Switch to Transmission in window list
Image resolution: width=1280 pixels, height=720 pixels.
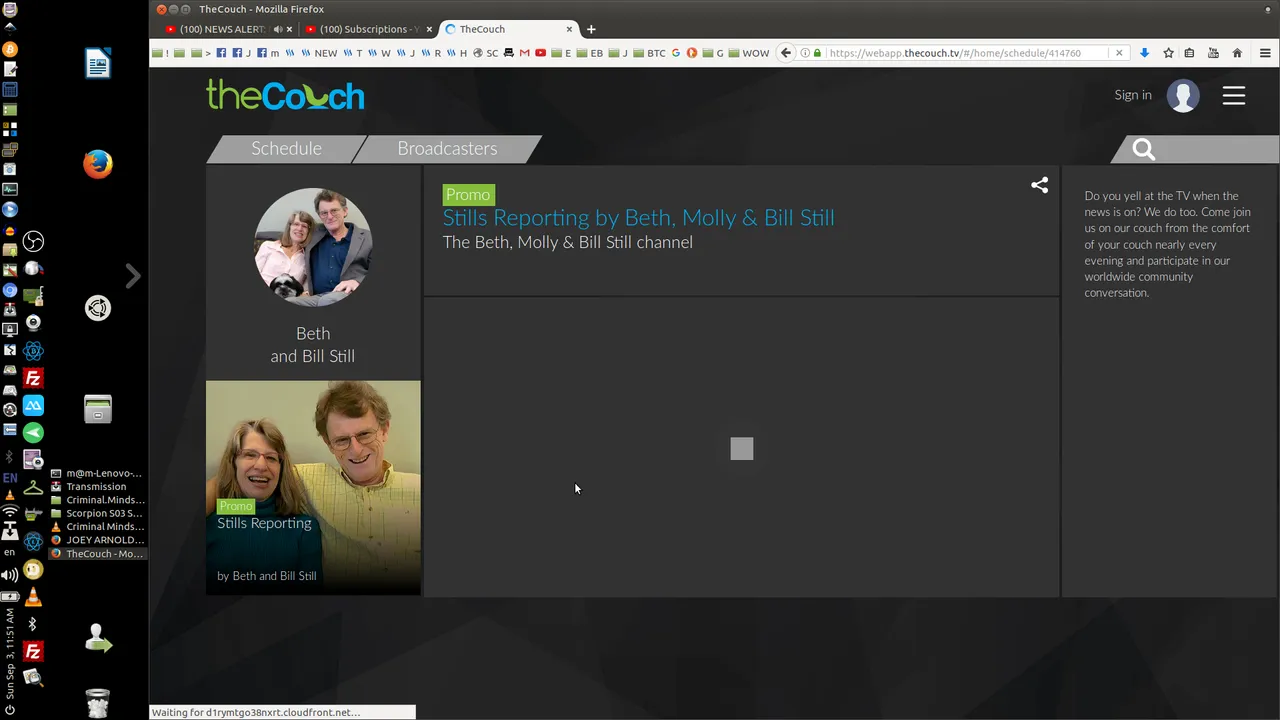(97, 487)
